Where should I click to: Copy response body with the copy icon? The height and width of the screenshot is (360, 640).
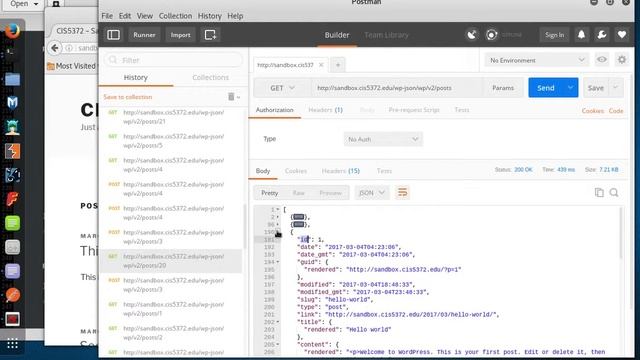click(x=599, y=192)
